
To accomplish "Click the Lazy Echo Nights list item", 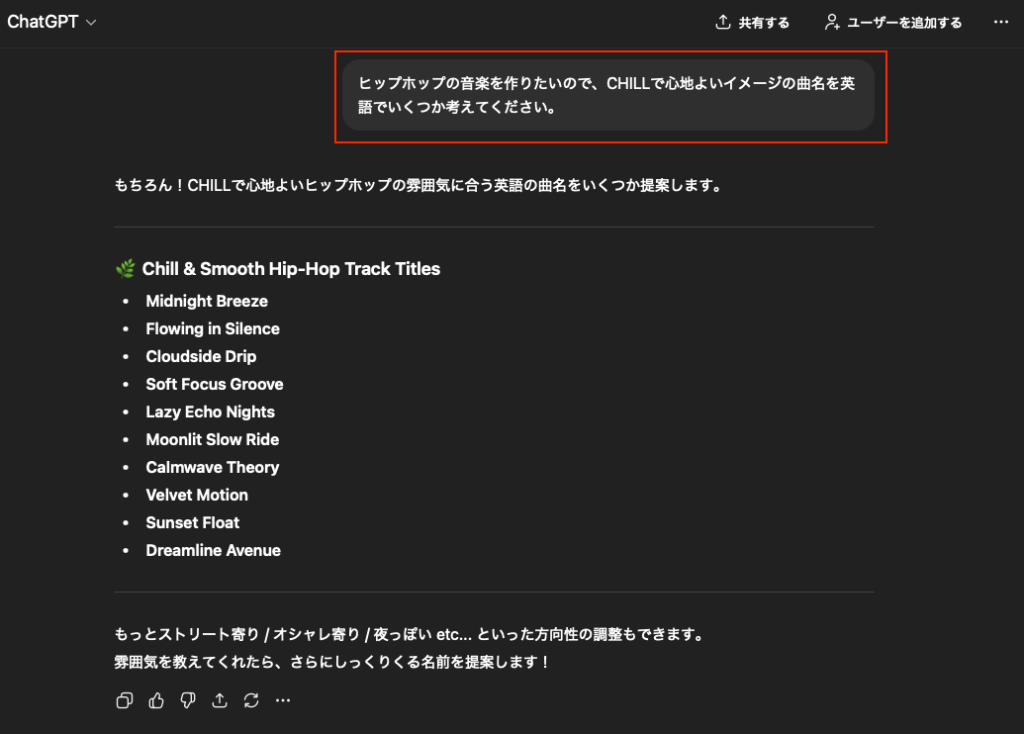I will 210,412.
